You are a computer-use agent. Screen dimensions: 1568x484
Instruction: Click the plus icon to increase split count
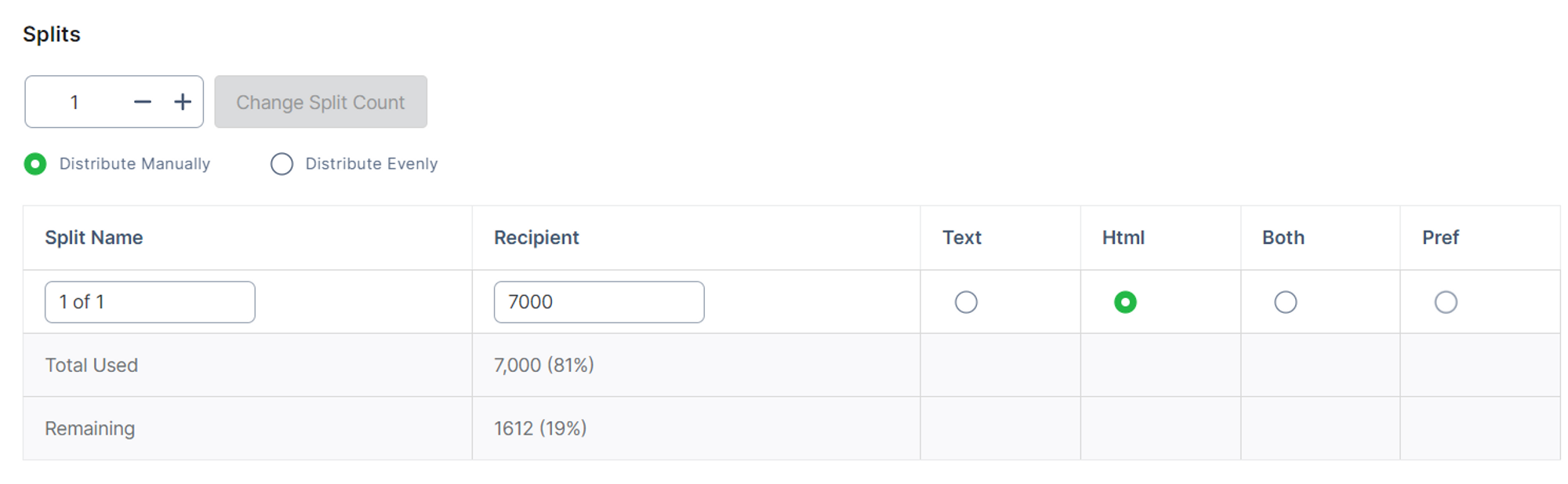pyautogui.click(x=183, y=102)
